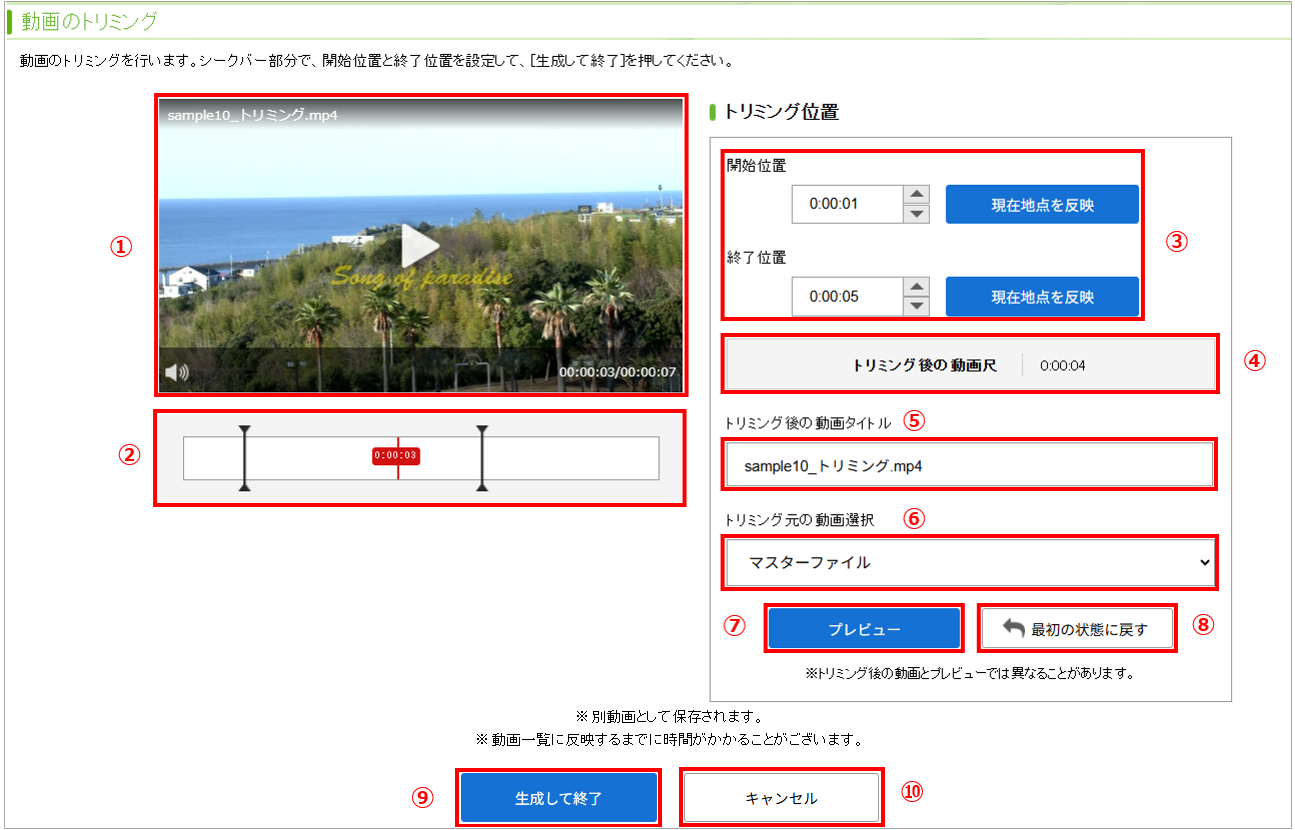Select the right trim end marker on seekbar

482,458
